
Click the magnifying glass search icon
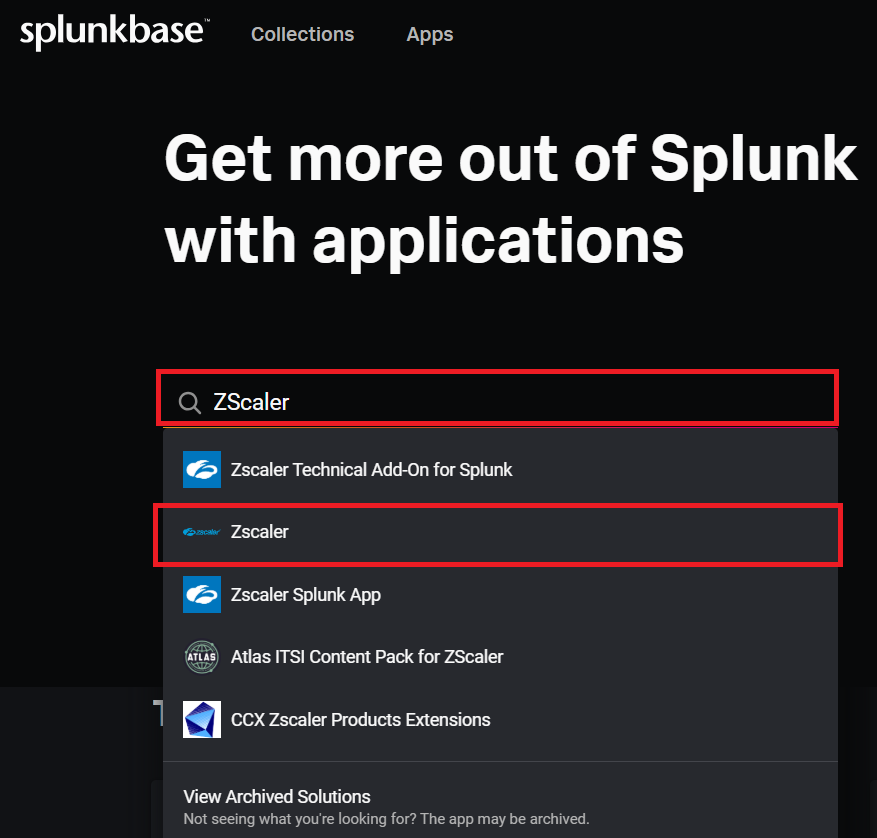click(189, 403)
